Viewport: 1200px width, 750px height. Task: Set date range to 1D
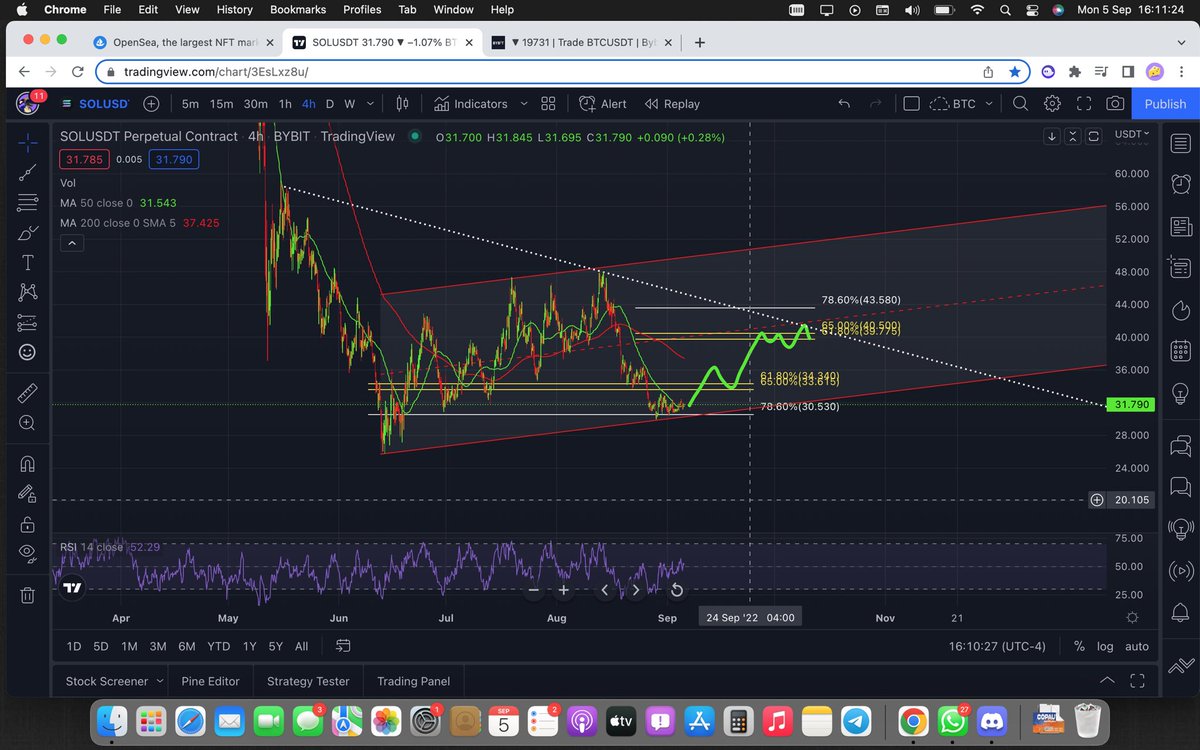point(73,646)
